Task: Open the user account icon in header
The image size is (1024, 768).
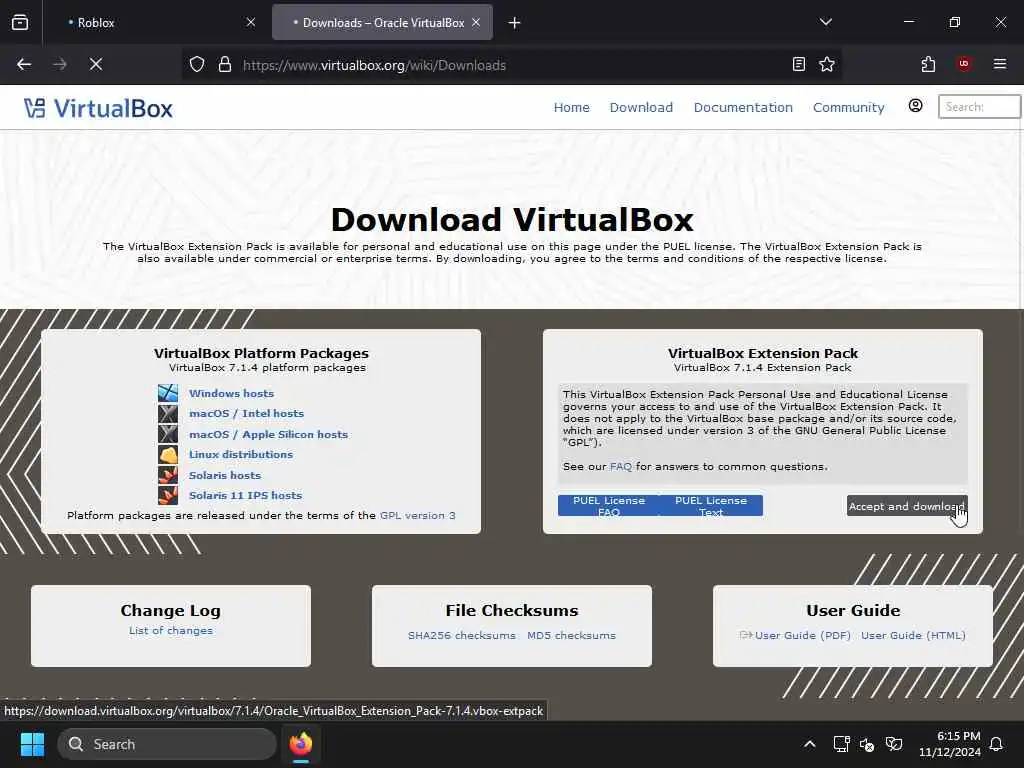Action: point(916,106)
